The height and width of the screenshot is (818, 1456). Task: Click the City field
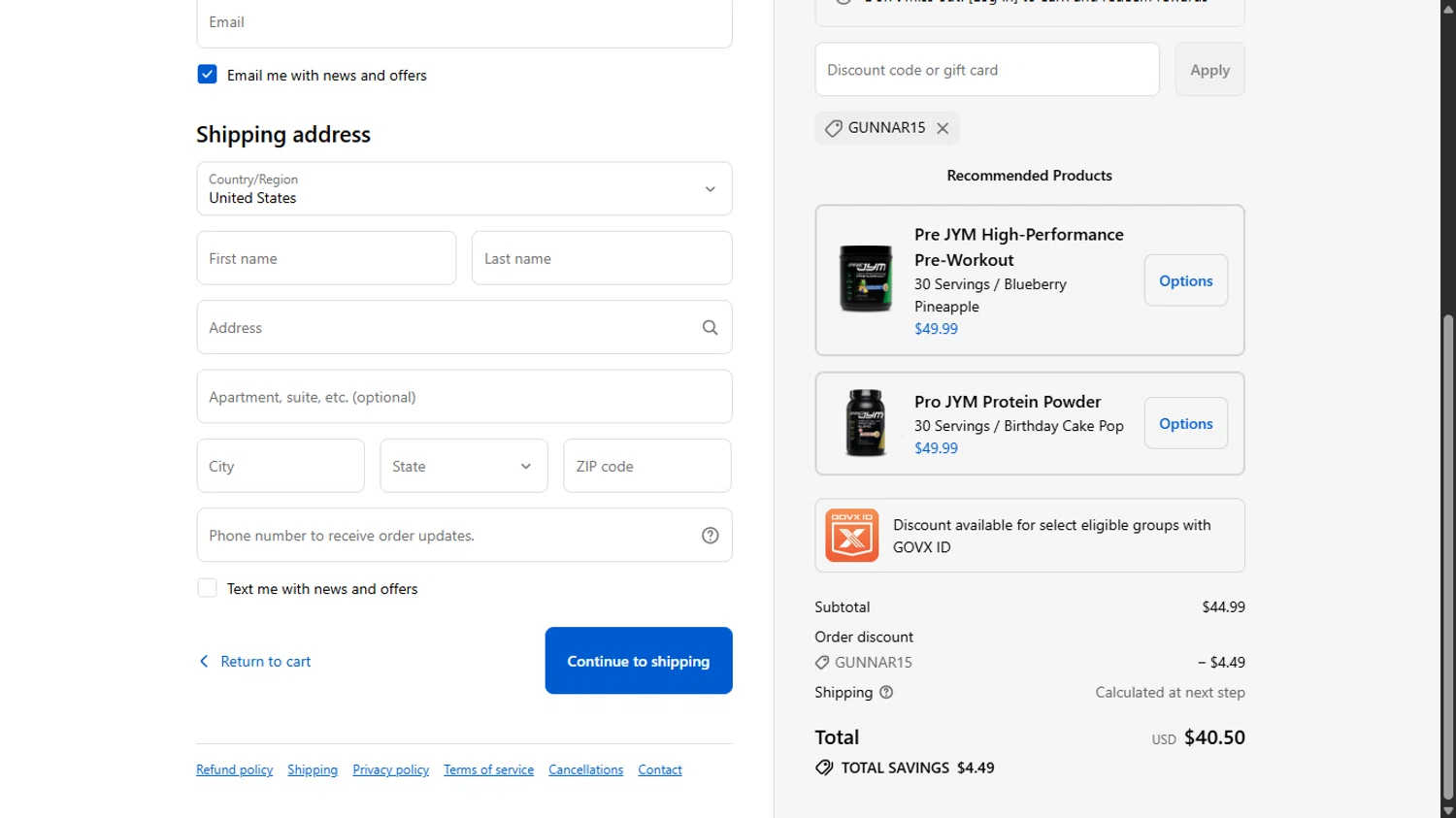click(281, 466)
